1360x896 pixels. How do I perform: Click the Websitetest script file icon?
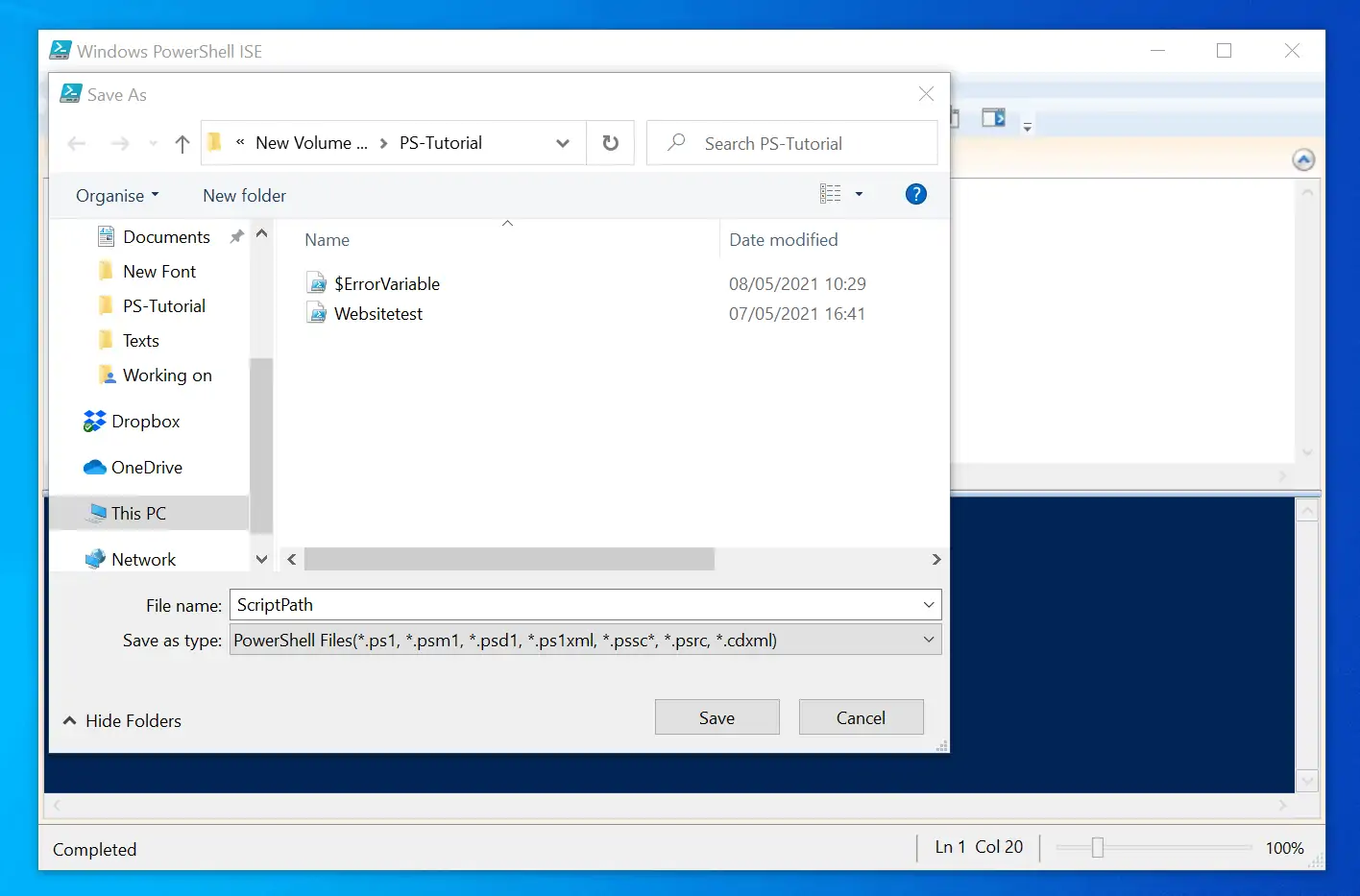317,313
